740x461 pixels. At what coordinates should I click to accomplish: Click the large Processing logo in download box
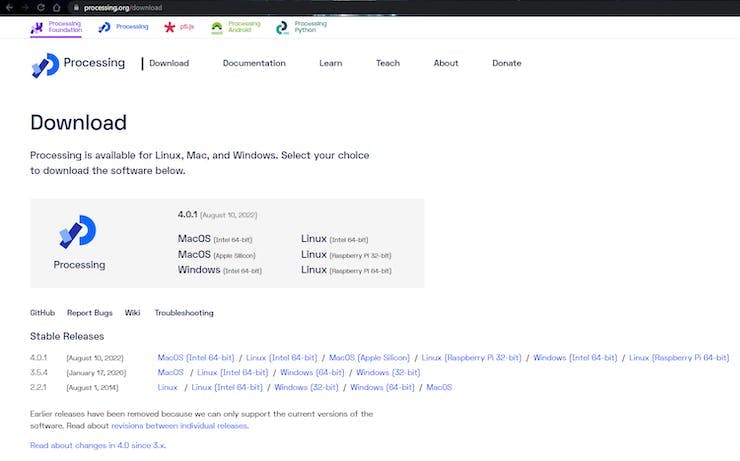coord(78,231)
